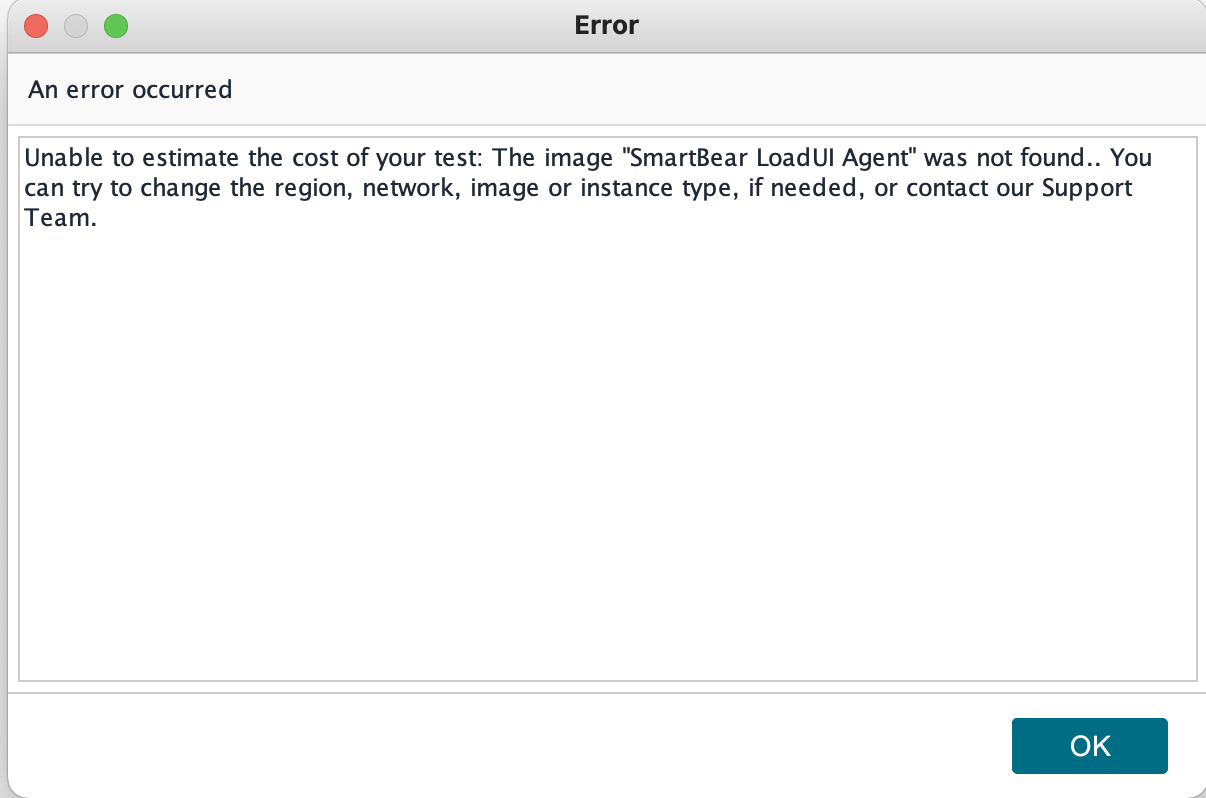Click blank bottom area of message text box

607,630
